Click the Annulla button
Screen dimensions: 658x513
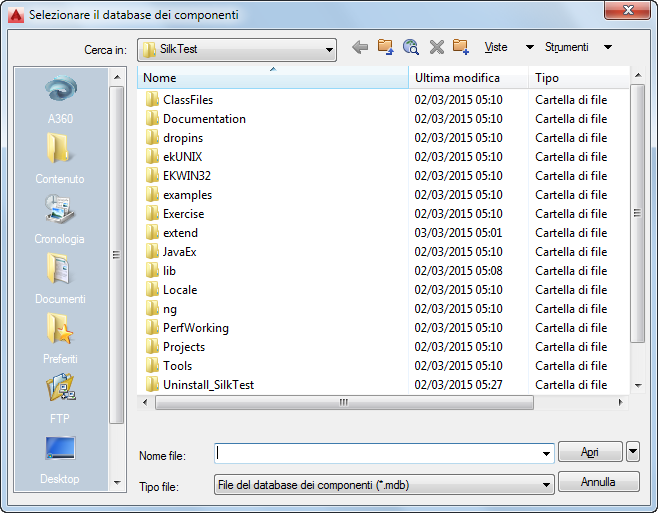point(598,482)
